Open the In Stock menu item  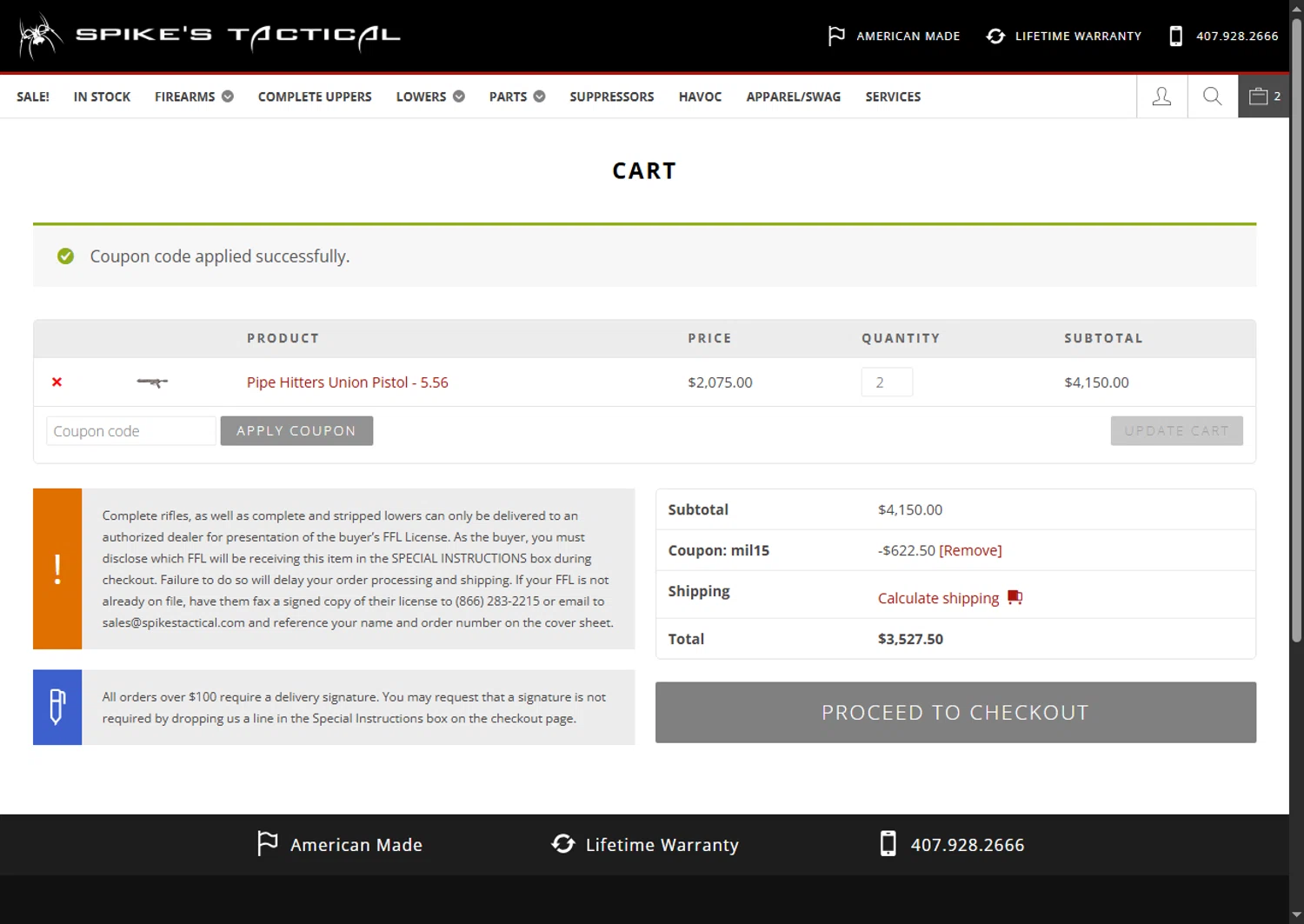(102, 96)
